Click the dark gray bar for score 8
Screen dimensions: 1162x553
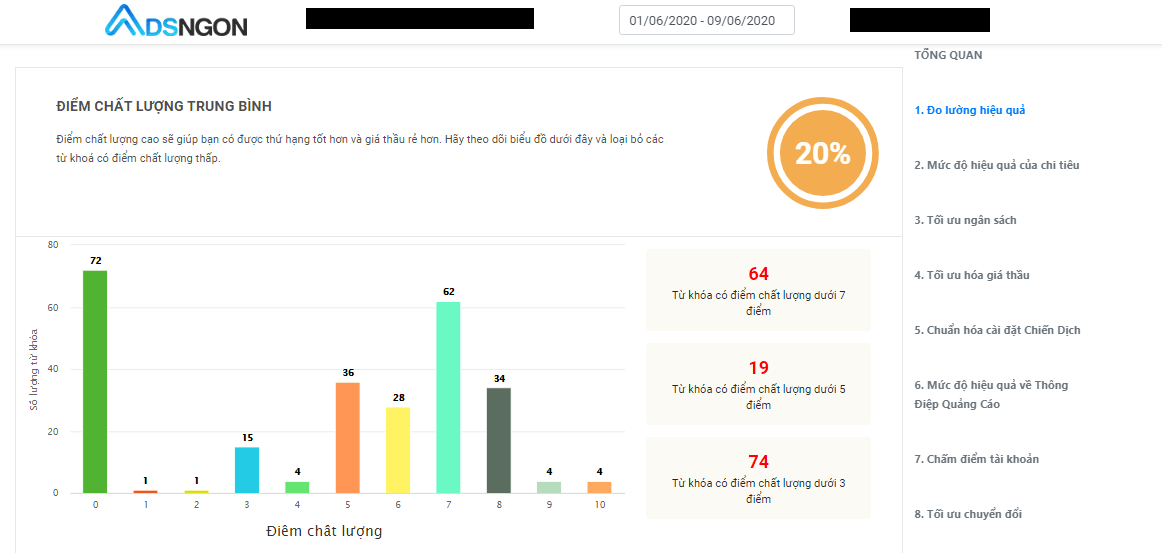[499, 440]
